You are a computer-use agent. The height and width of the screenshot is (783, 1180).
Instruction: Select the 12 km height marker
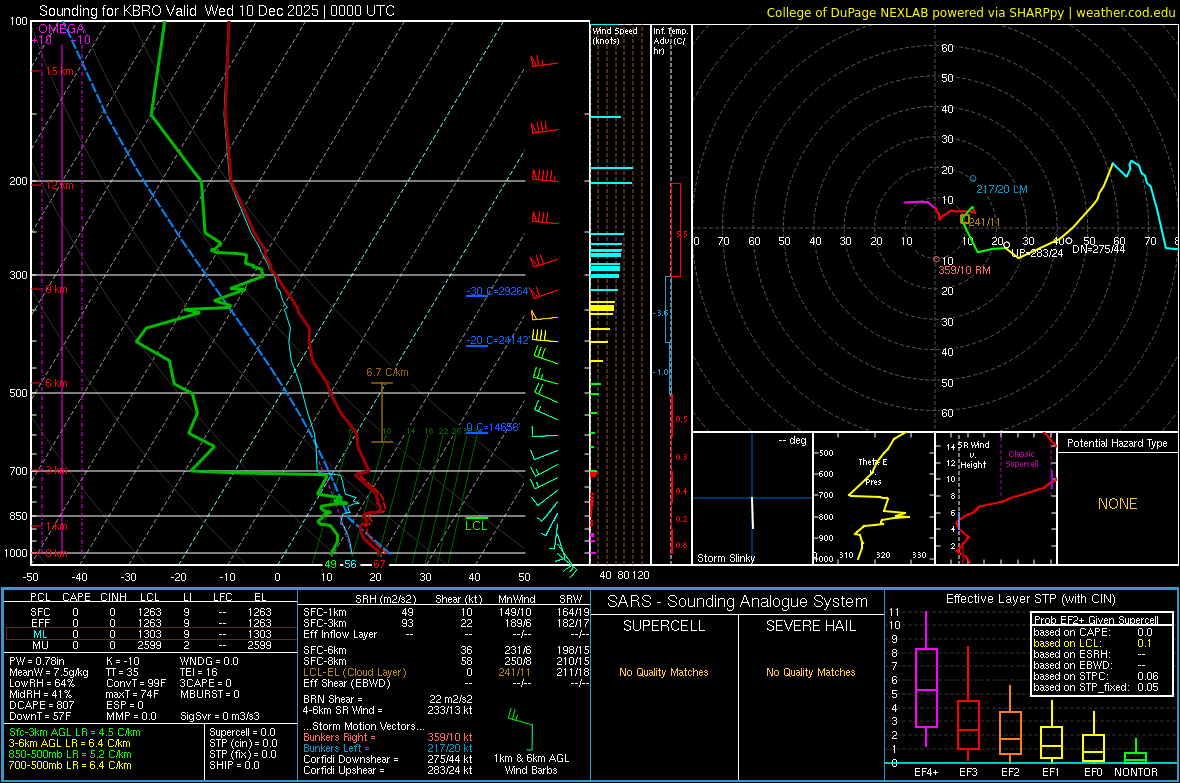coord(59,185)
